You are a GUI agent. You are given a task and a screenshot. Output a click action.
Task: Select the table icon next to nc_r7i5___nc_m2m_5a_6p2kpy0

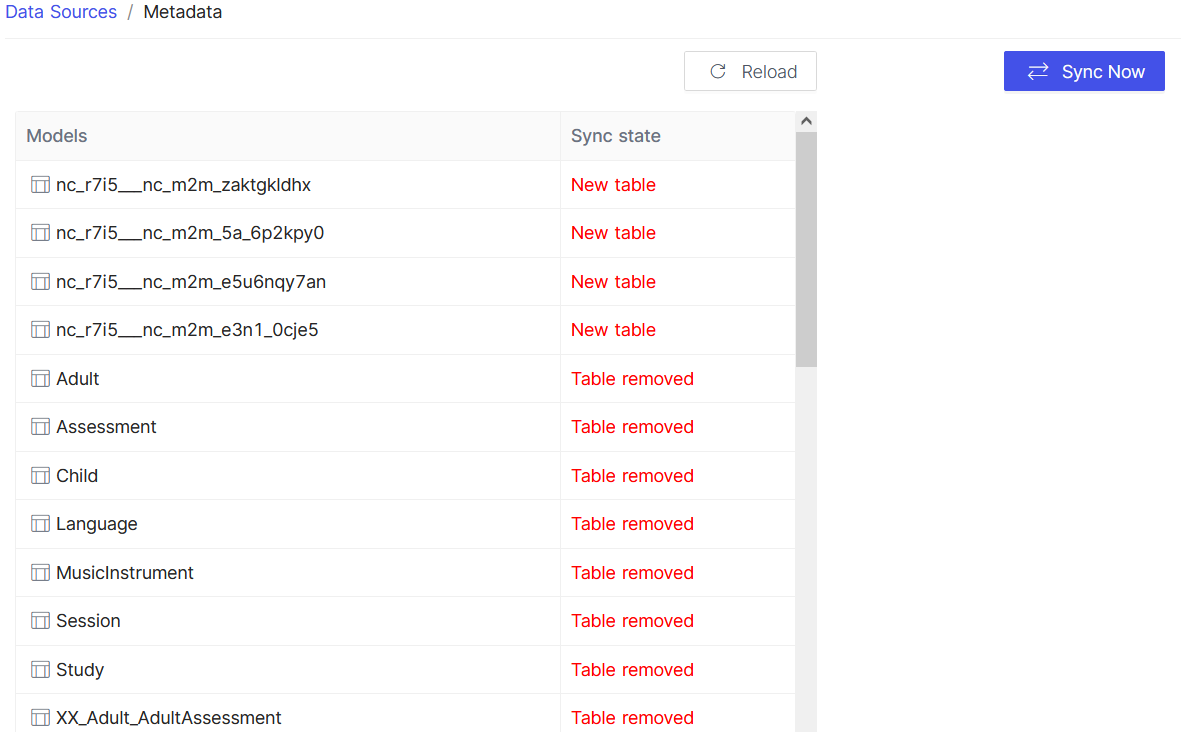[x=40, y=232]
